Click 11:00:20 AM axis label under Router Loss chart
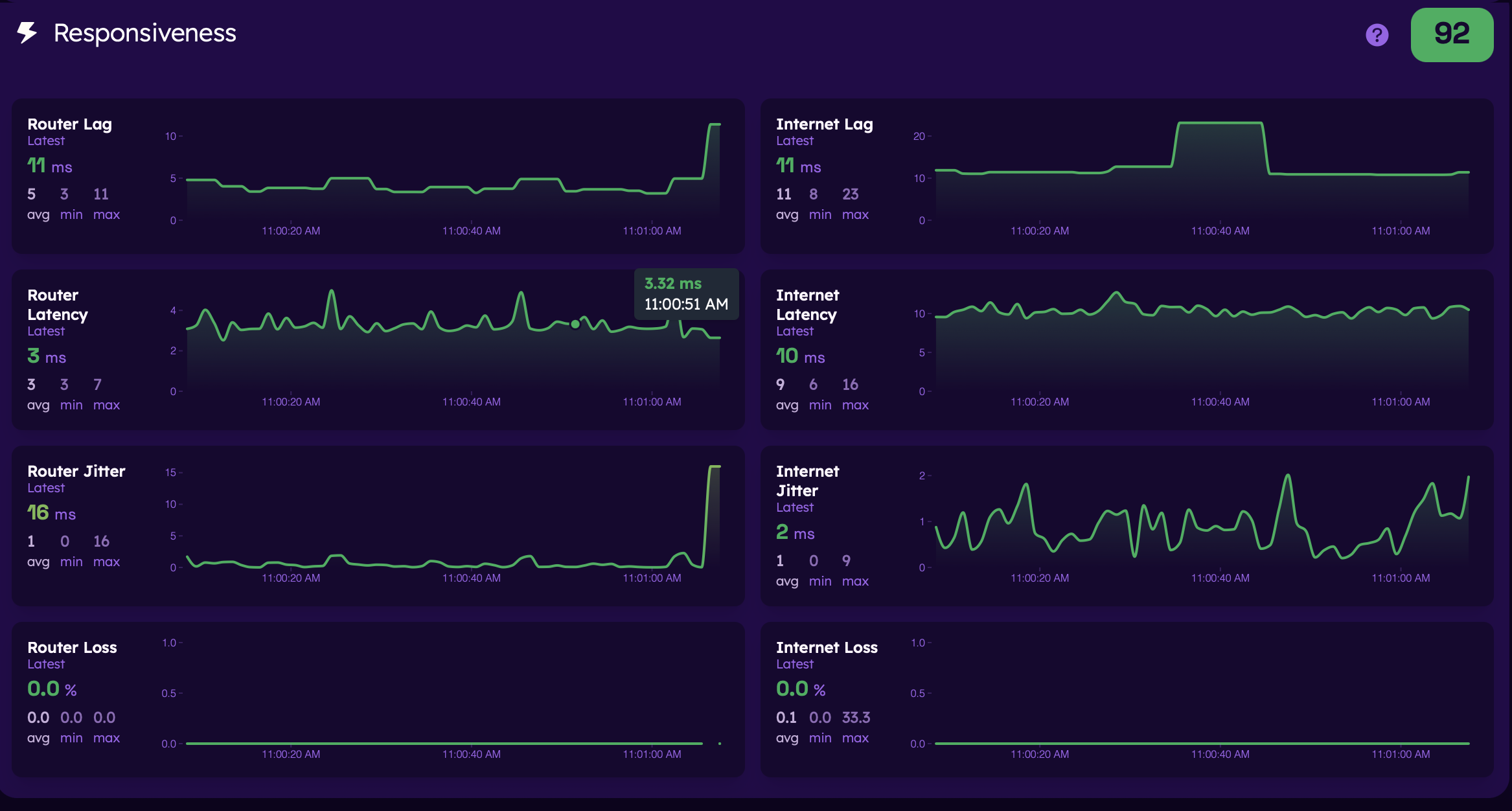Image resolution: width=1512 pixels, height=811 pixels. (291, 754)
